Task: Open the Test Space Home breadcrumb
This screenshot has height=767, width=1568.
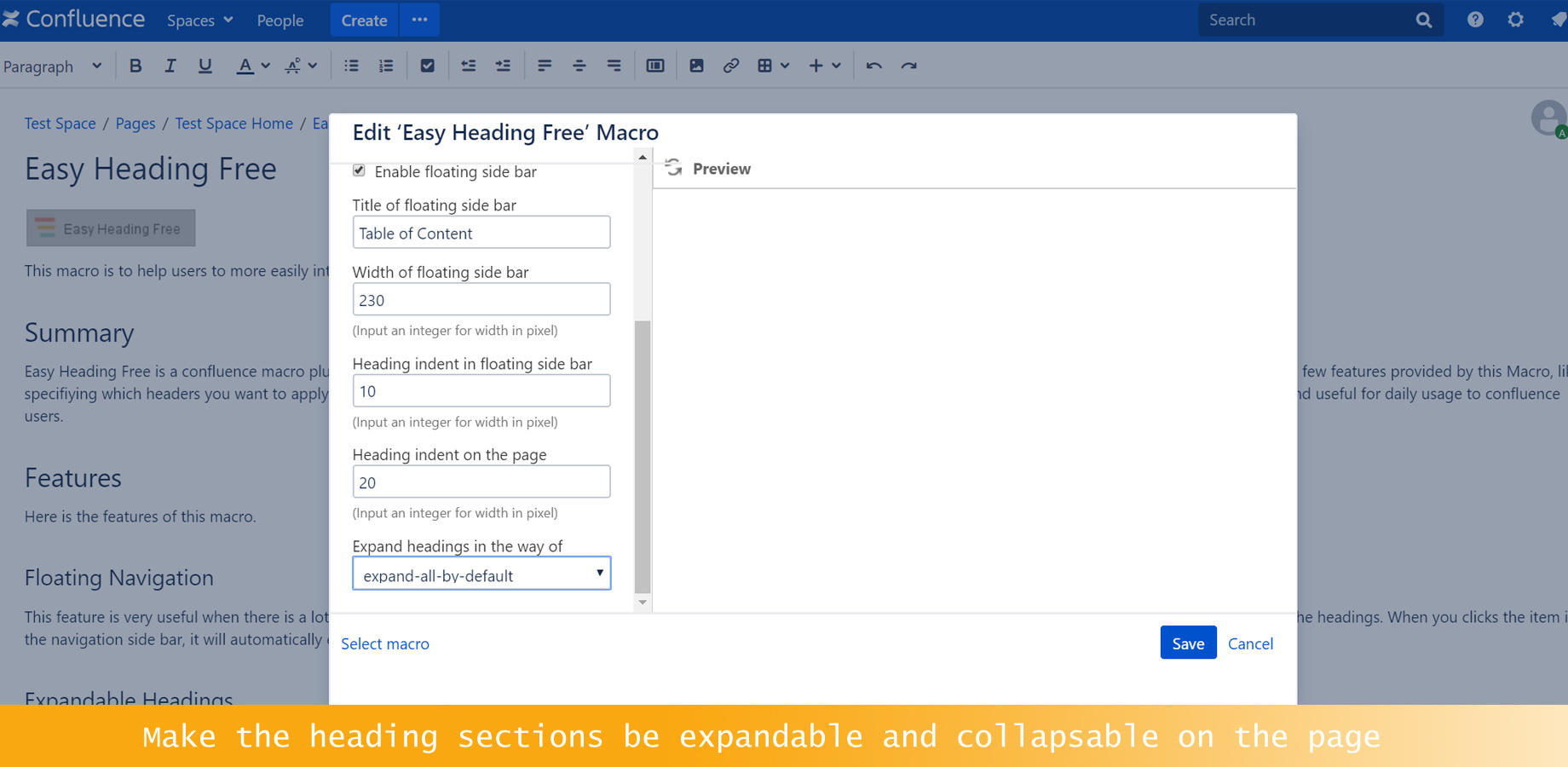Action: point(233,123)
